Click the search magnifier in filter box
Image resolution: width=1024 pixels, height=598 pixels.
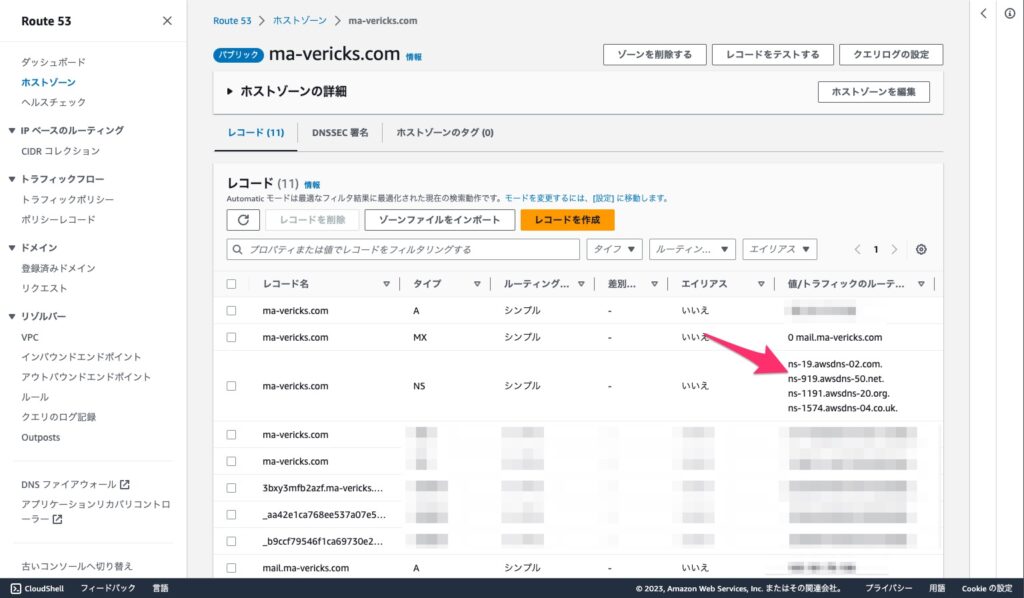(238, 249)
